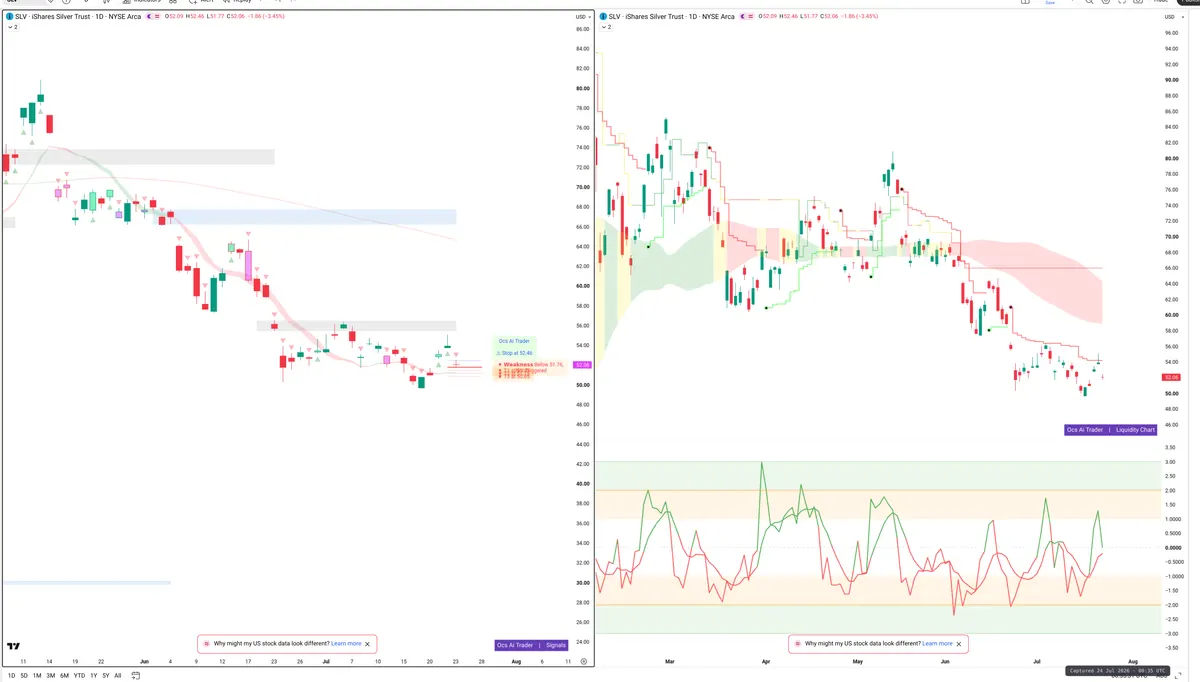The image size is (1200, 682).
Task: Click the 'Jun' date label on left chart axis
Action: (x=144, y=662)
